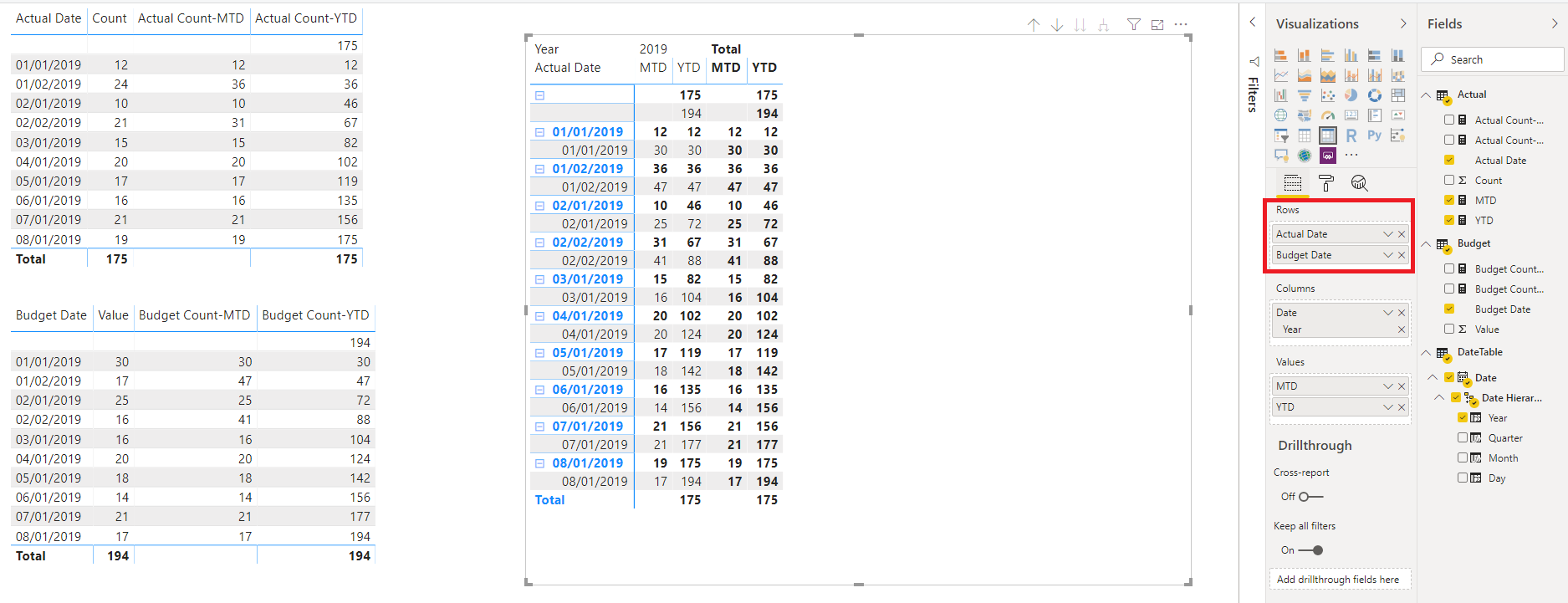Open the Actual Date row field dropdown

(1388, 234)
